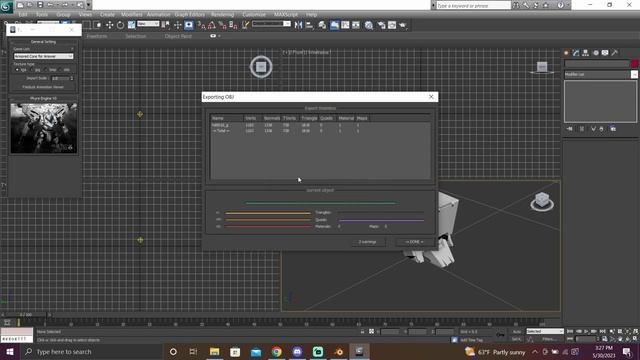Select the Scale tool in main toolbar
The image size is (640, 360).
tap(131, 25)
